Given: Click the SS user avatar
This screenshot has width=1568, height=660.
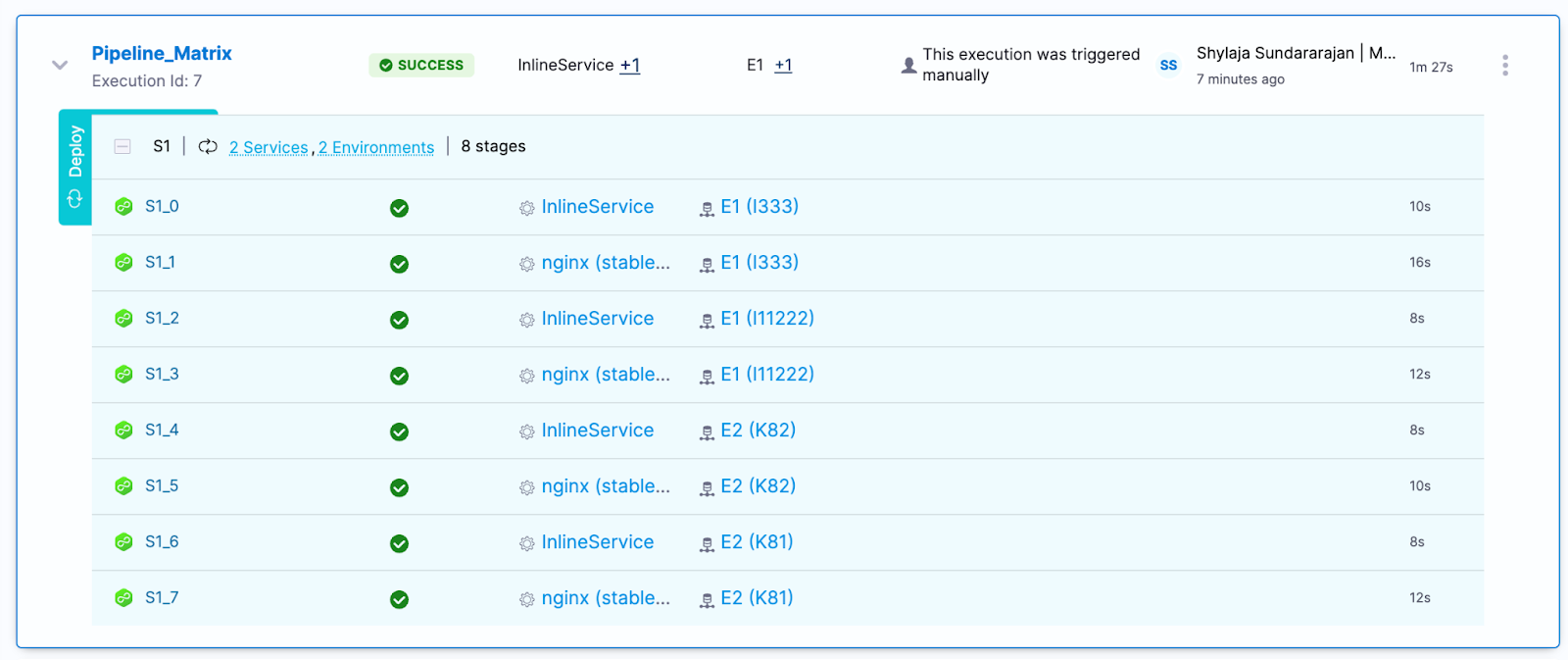Looking at the screenshot, I should (x=1168, y=66).
